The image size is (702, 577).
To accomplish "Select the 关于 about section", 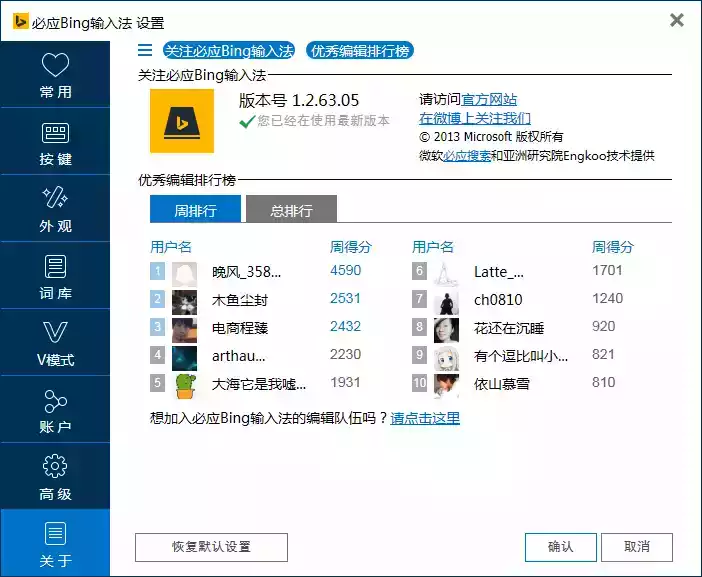I will [55, 543].
